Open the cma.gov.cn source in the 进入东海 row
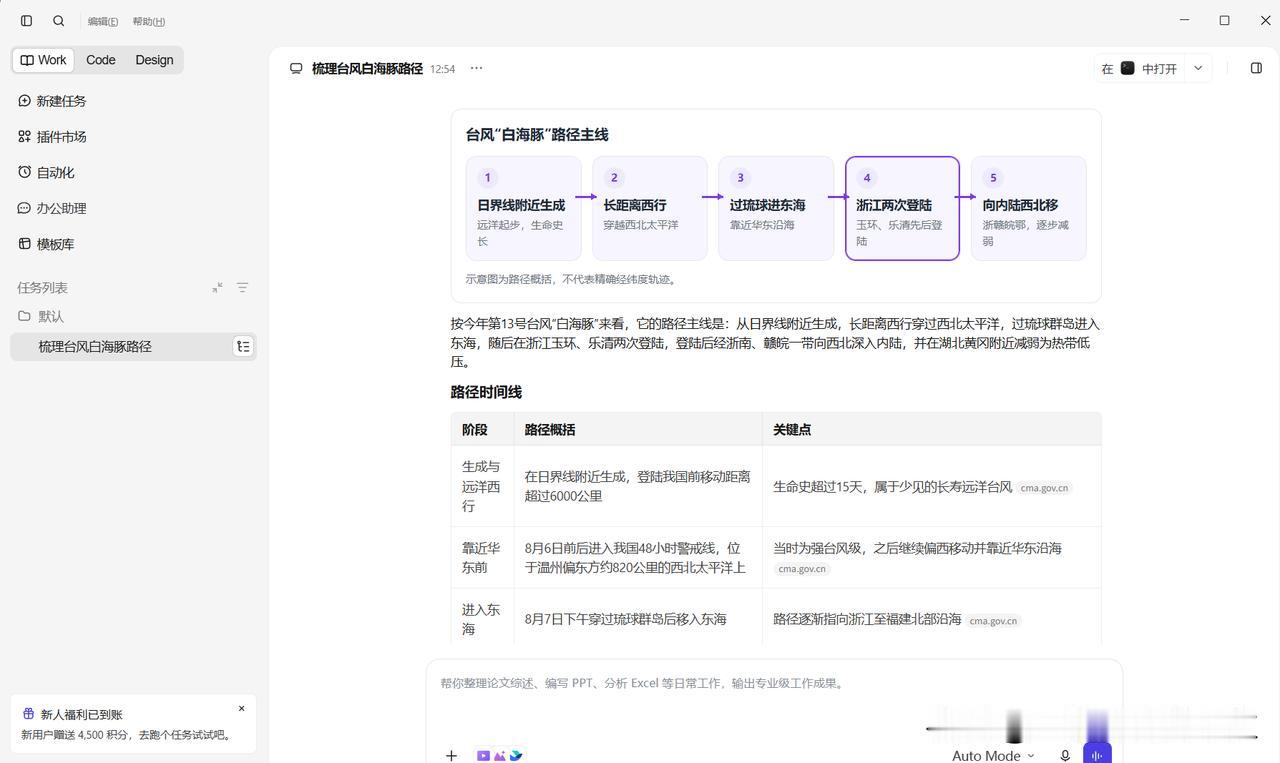The image size is (1280, 763). 993,621
